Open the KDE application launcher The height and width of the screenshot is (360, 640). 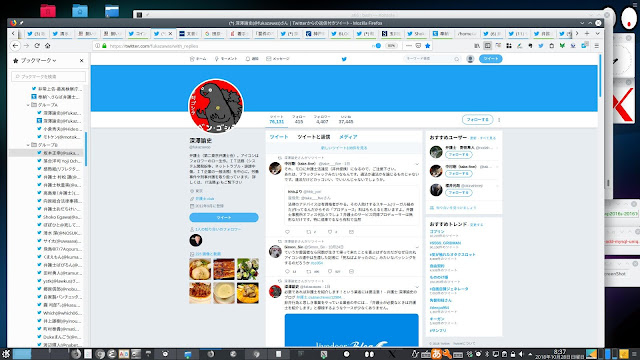pyautogui.click(x=6, y=354)
